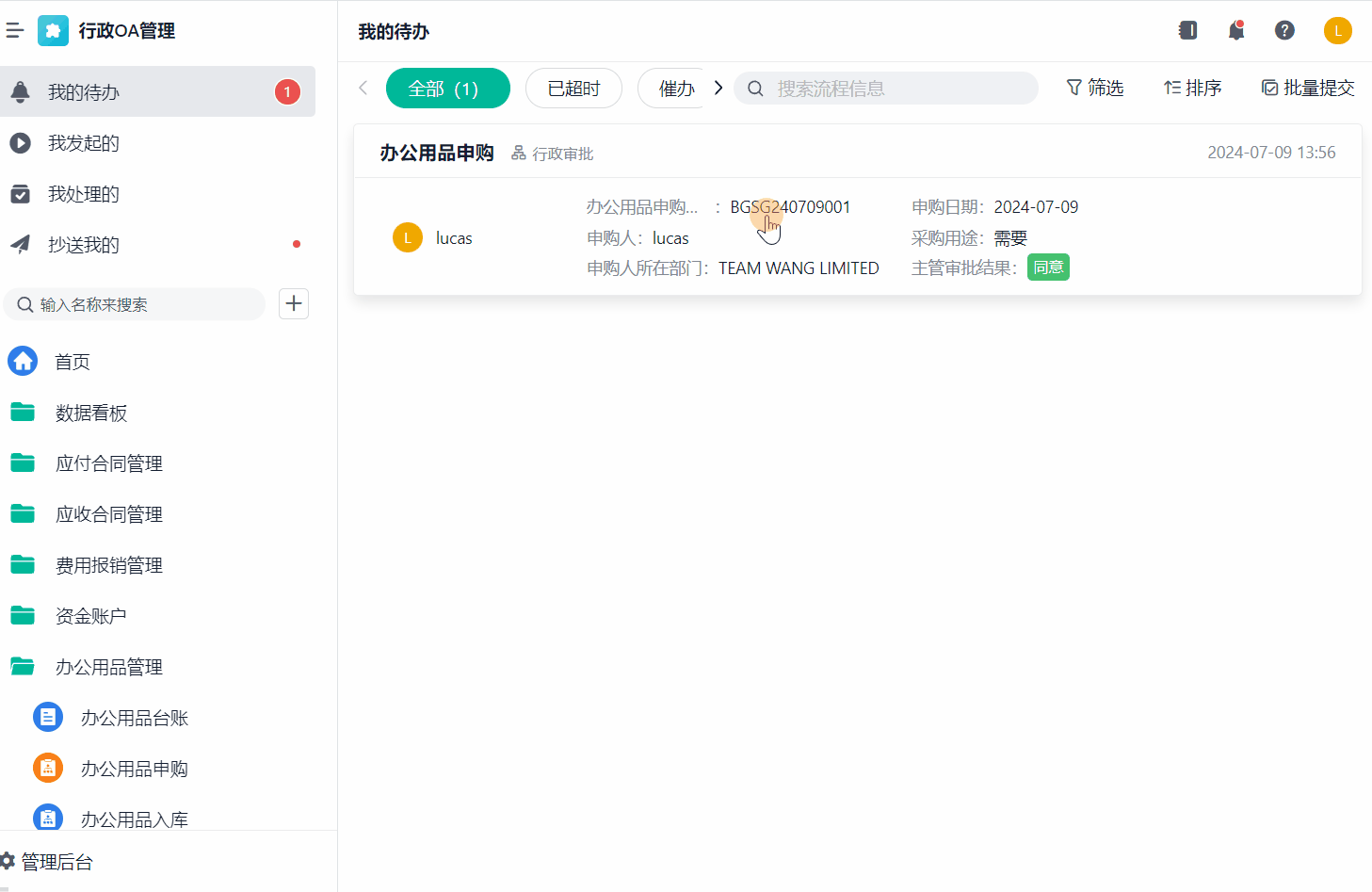The height and width of the screenshot is (892, 1372).
Task: Click the 搜索流程信息 search field
Action: 899,89
